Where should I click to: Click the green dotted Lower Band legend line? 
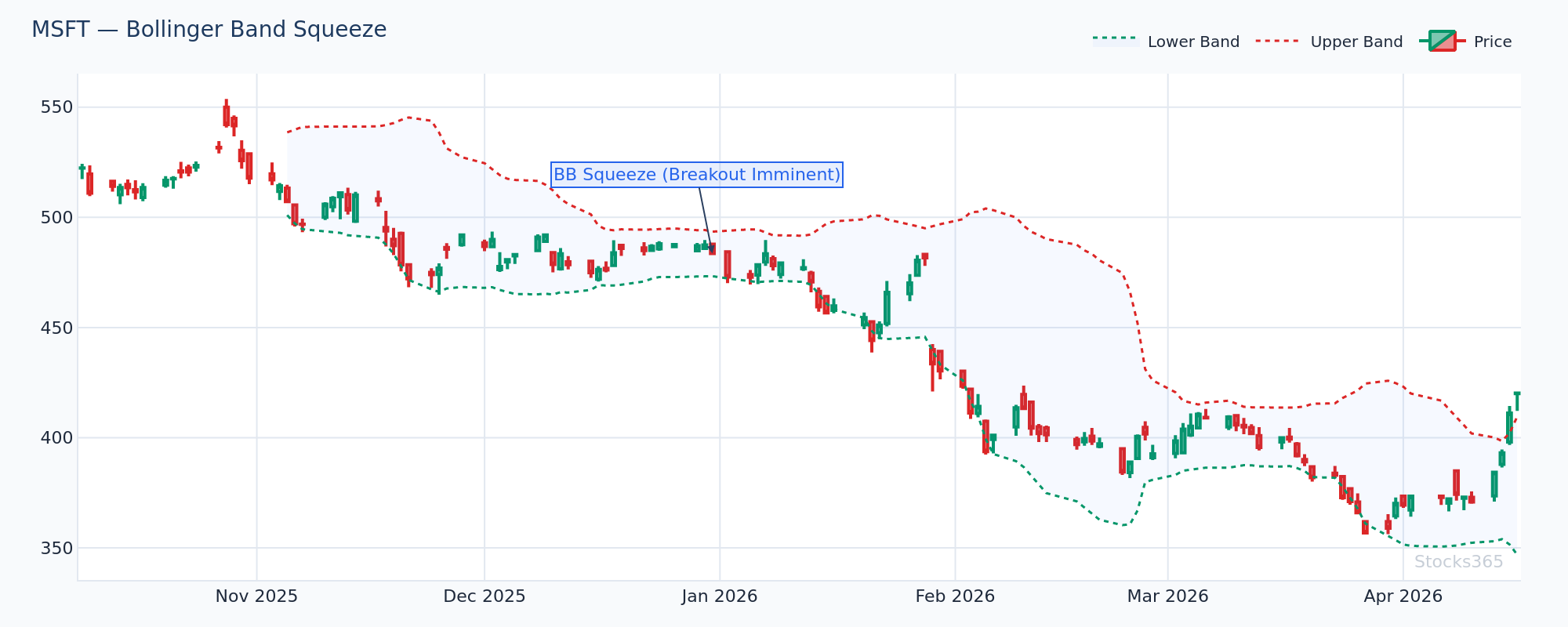1116,38
